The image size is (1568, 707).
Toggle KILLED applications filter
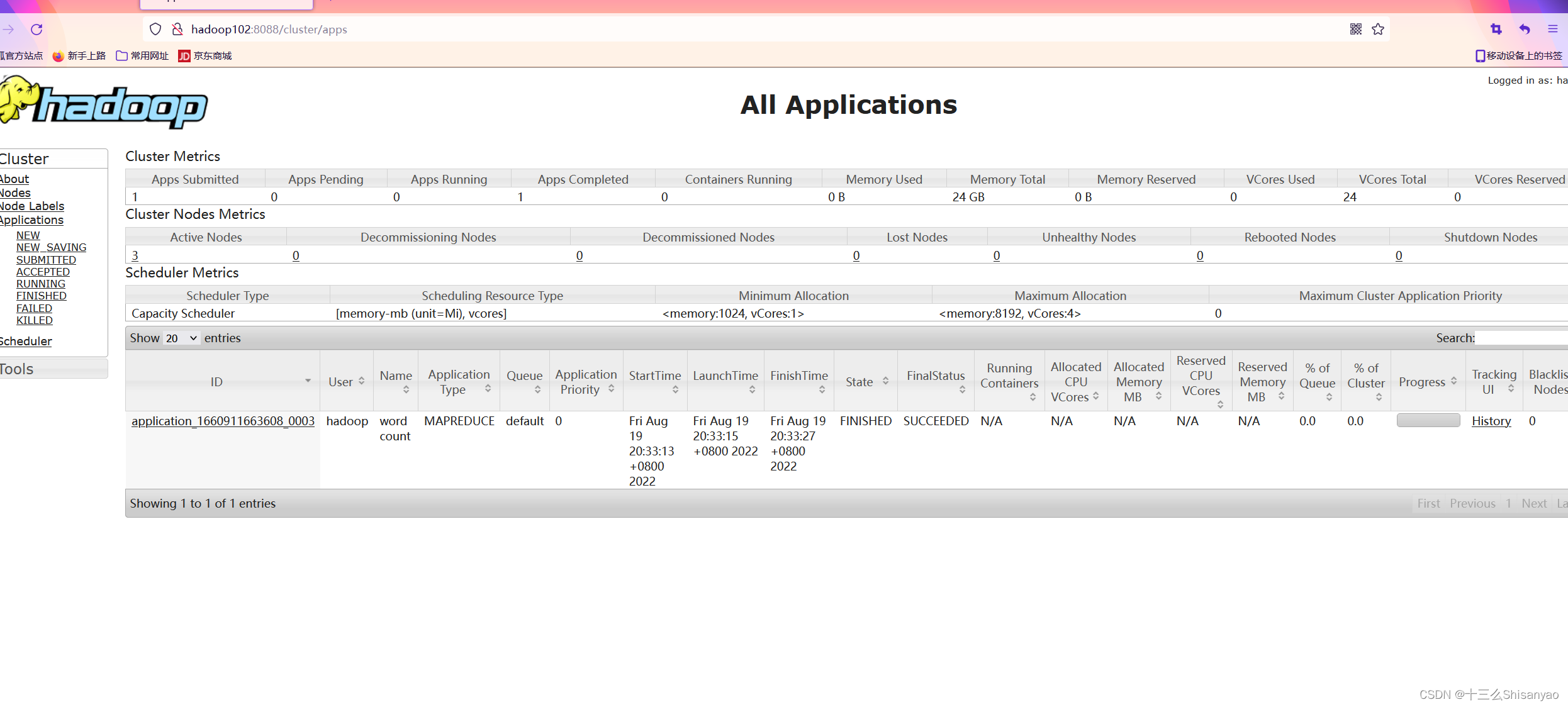[x=32, y=320]
